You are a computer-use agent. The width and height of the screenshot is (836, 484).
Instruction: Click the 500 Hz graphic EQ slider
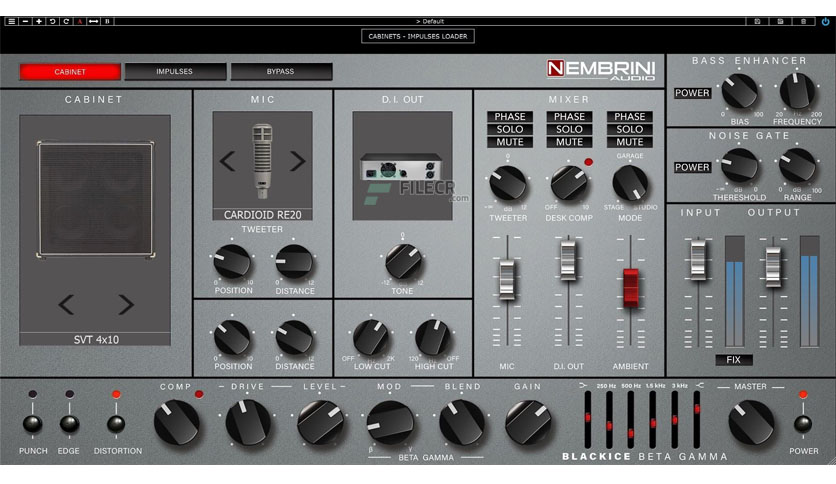pos(631,420)
